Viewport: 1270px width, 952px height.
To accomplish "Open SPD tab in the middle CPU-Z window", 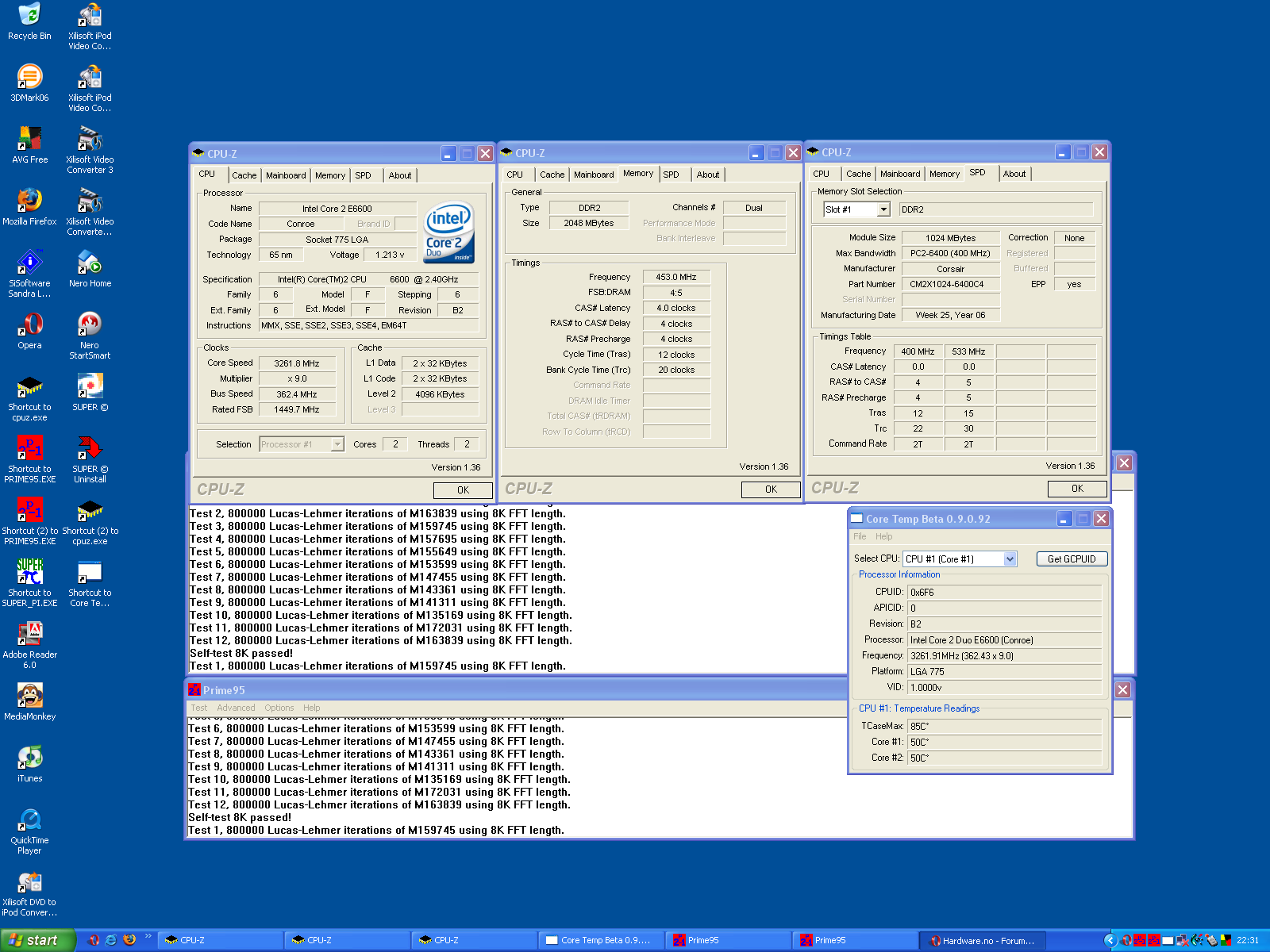I will click(x=671, y=175).
